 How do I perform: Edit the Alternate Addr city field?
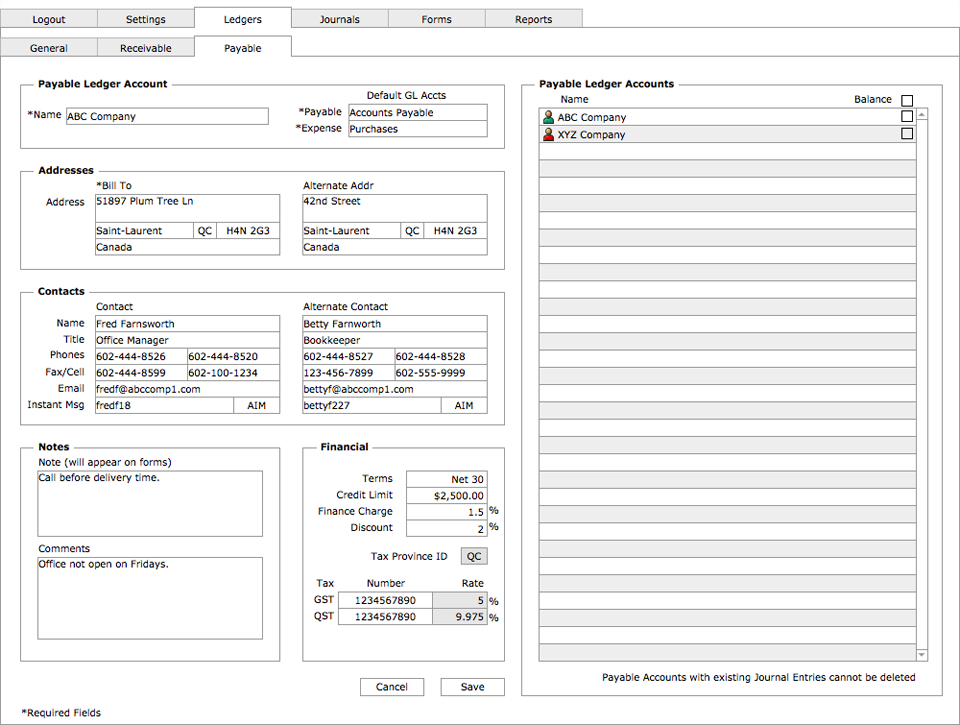351,231
